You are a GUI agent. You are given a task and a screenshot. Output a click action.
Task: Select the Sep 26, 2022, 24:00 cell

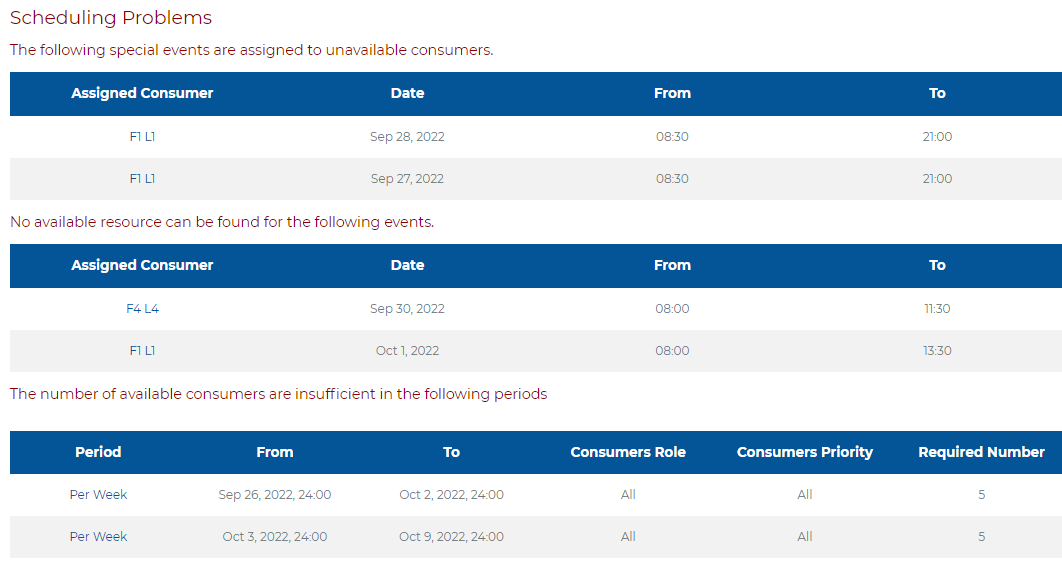coord(274,494)
